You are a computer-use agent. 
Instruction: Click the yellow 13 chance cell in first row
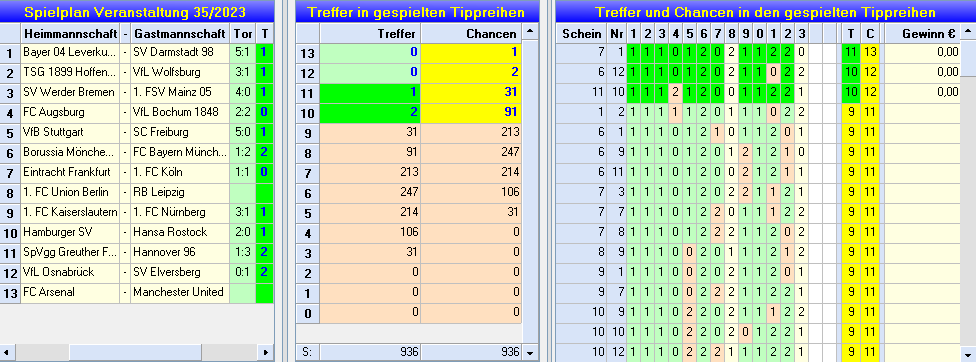870,53
